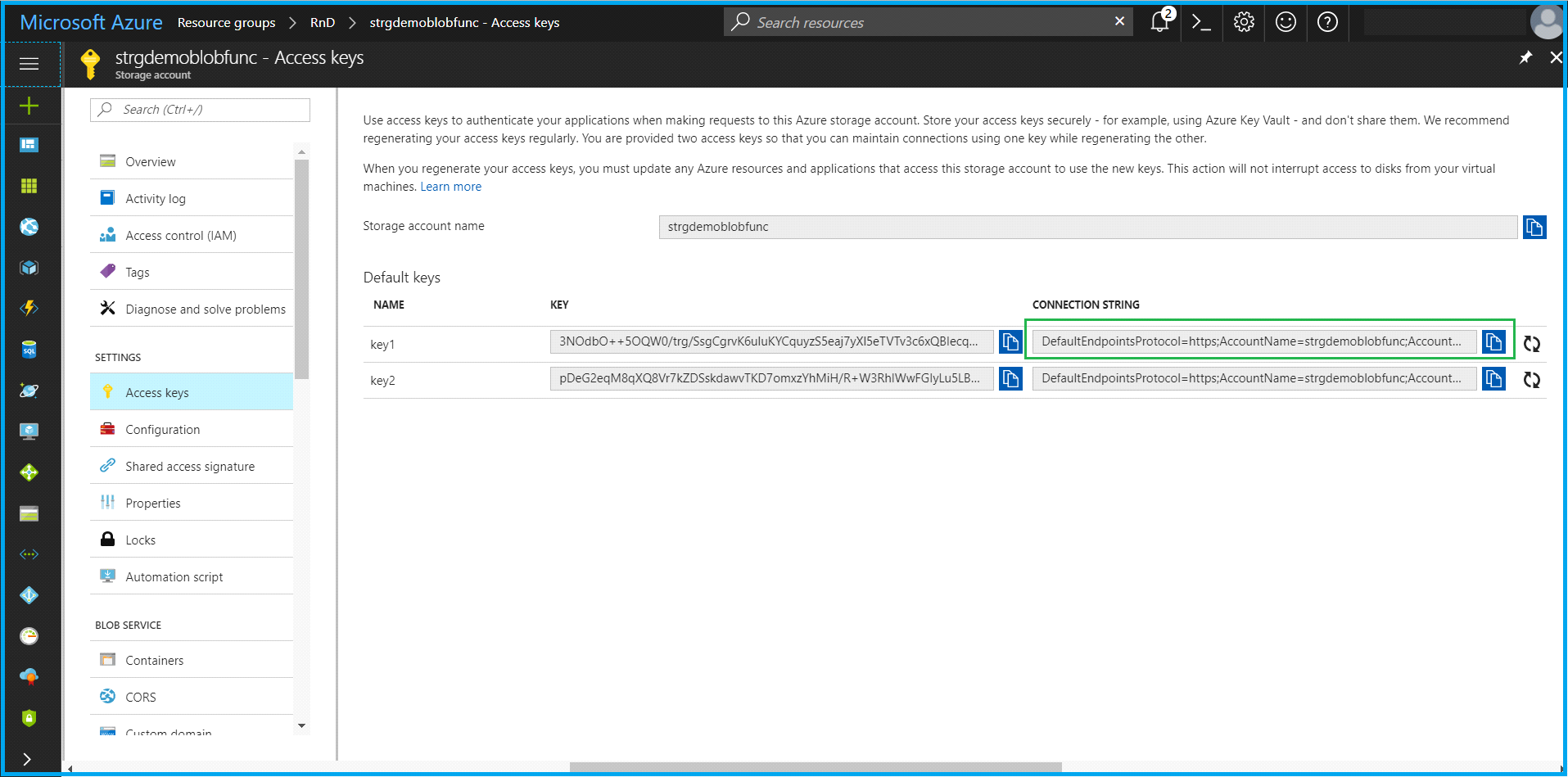Open the Advisor cloud icon
The image size is (1568, 777).
pyautogui.click(x=29, y=677)
